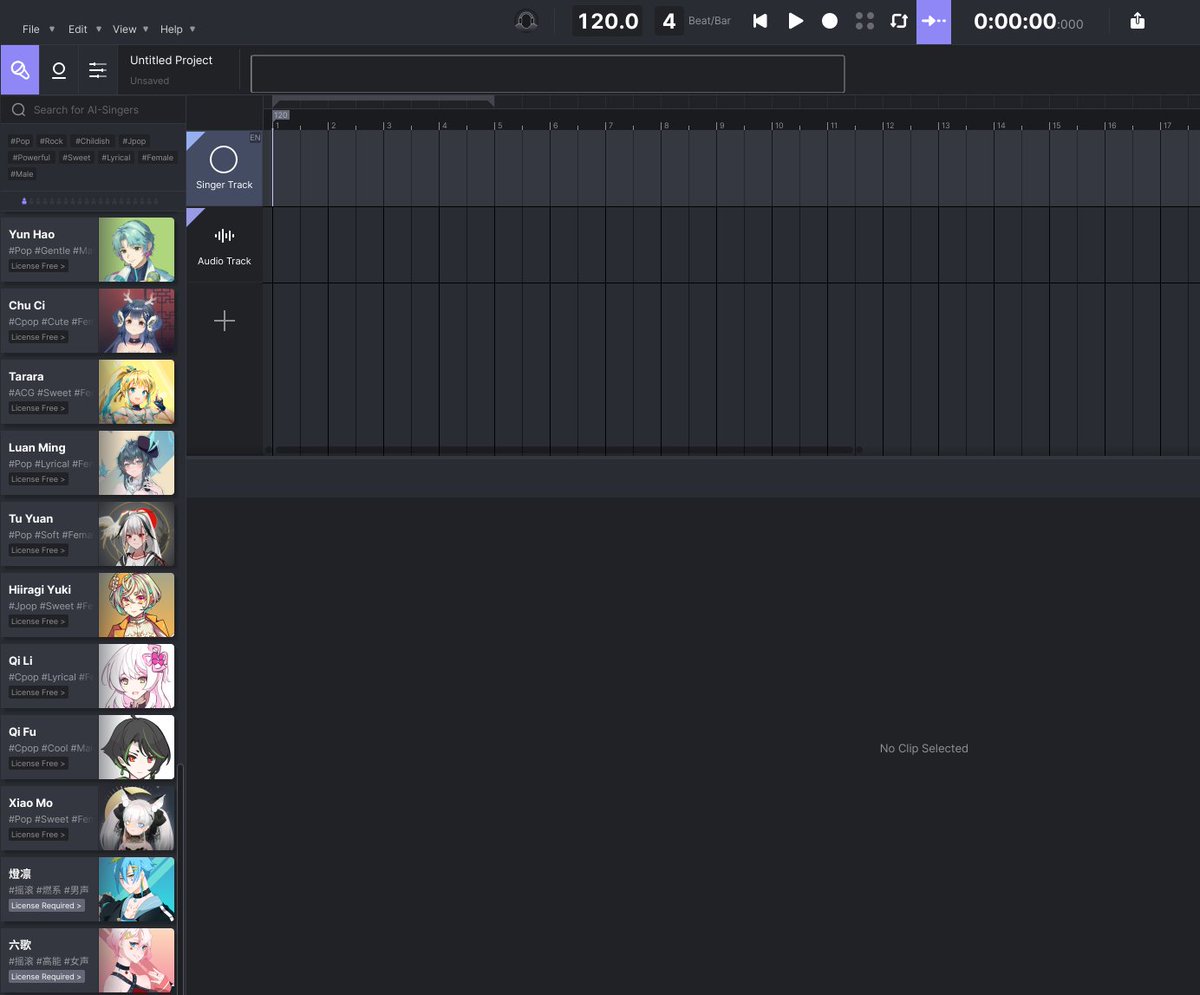Screen dimensions: 1200x995
Task: Select the Tarara singer thumbnail
Action: click(x=136, y=391)
